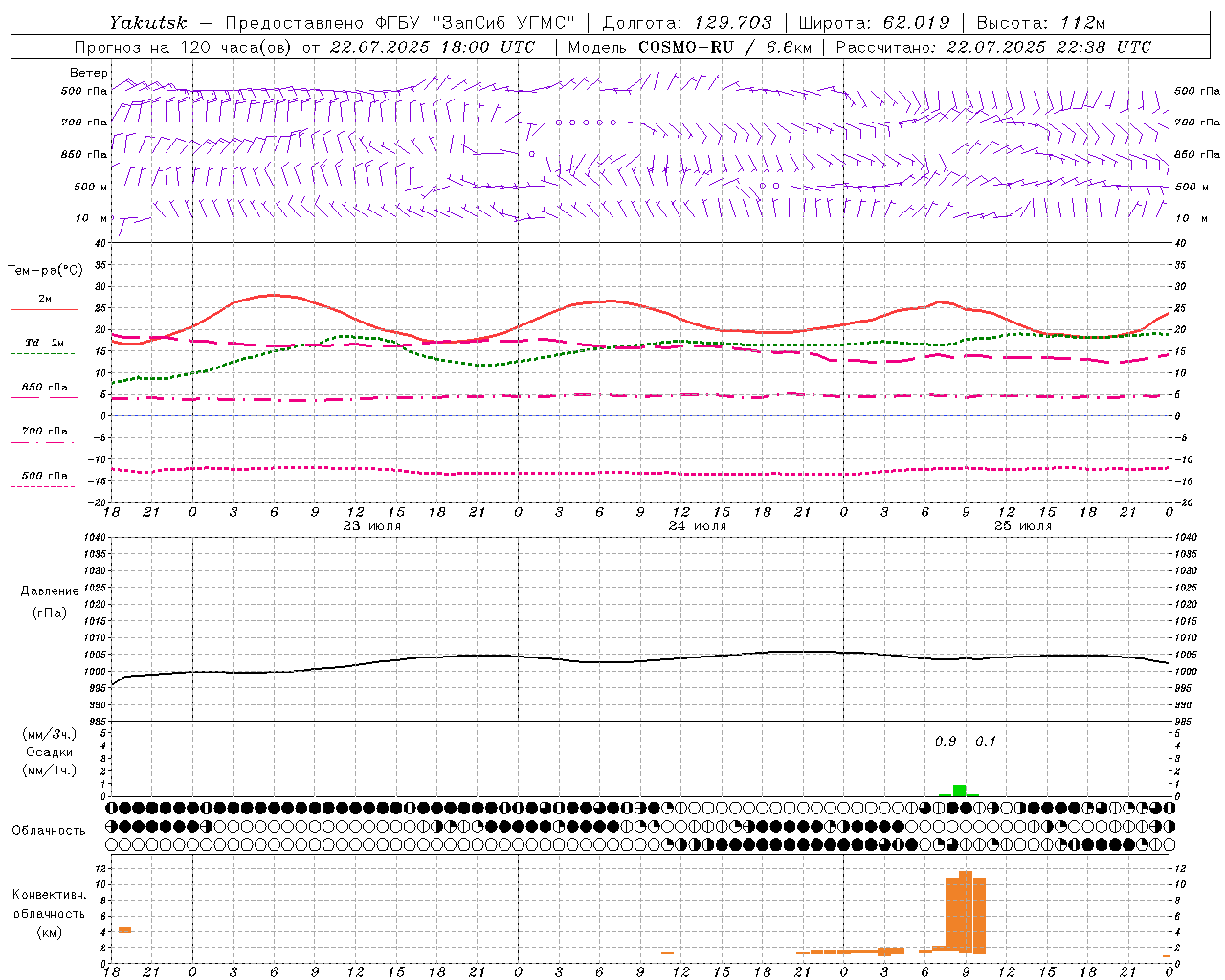This screenshot has height=980, width=1225.
Task: Click the '850 гПа' temperature legend entry
Action: click(45, 388)
